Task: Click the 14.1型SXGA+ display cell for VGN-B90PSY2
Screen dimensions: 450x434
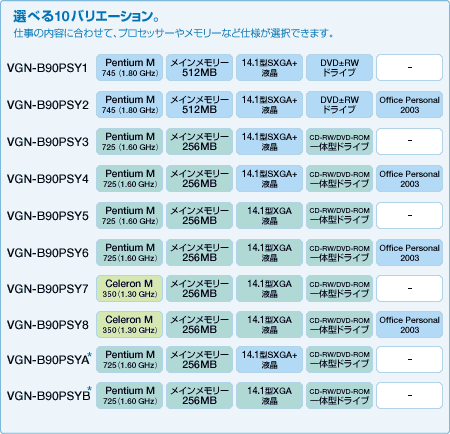Action: point(269,105)
